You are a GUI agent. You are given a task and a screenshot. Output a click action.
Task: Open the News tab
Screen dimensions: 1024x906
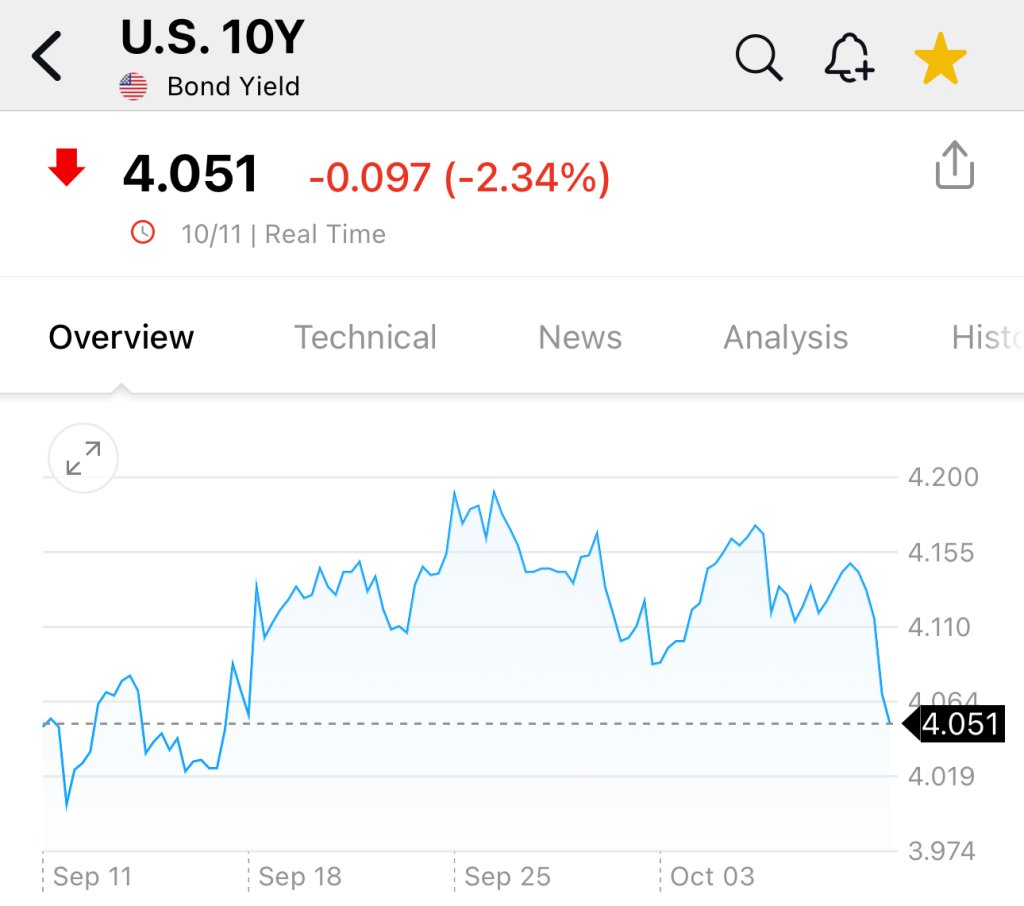(x=580, y=338)
